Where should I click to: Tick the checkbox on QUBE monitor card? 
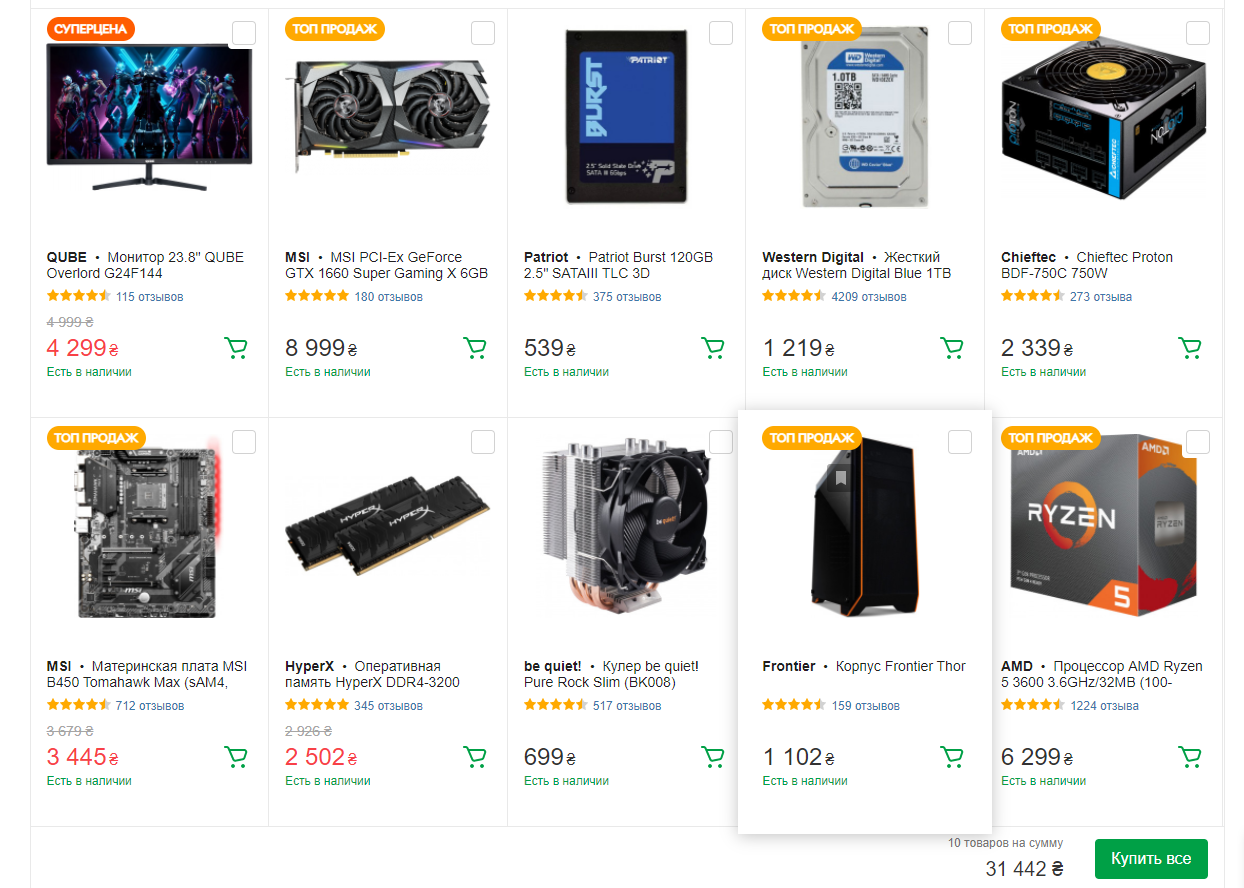[x=244, y=33]
